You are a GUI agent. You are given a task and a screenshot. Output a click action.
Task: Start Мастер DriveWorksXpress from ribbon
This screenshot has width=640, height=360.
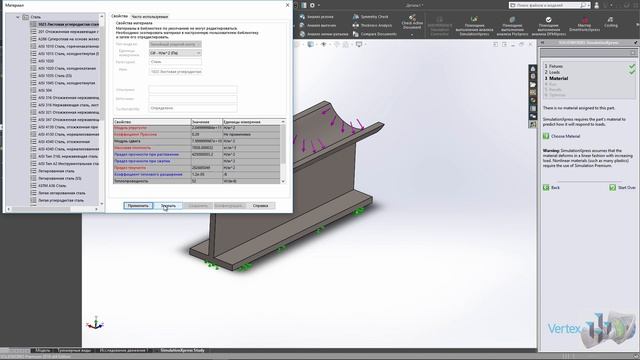584,24
